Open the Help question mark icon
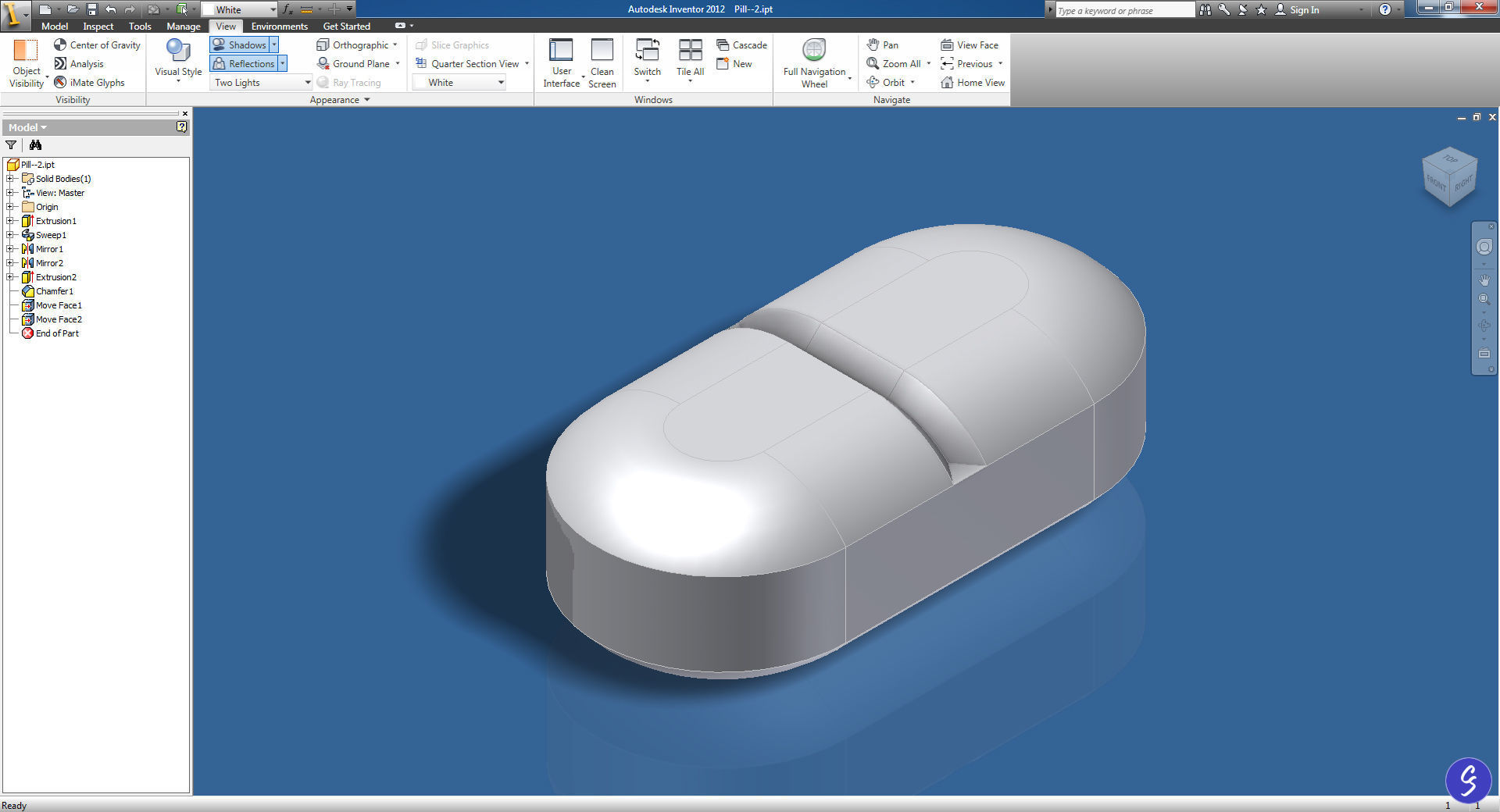Viewport: 1500px width, 812px height. (1385, 9)
